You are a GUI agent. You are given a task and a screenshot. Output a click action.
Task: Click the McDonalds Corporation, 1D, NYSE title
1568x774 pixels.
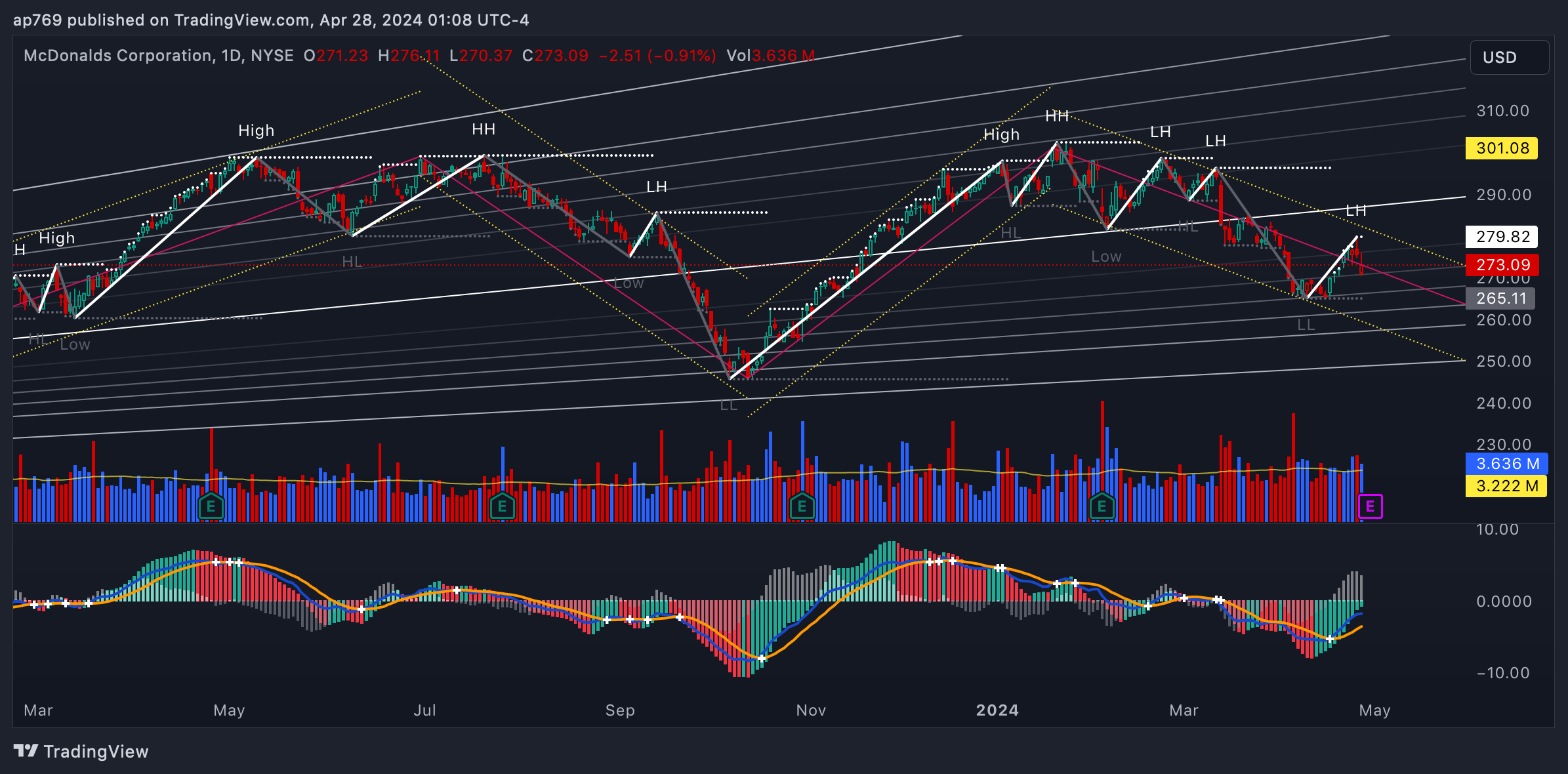[x=159, y=56]
